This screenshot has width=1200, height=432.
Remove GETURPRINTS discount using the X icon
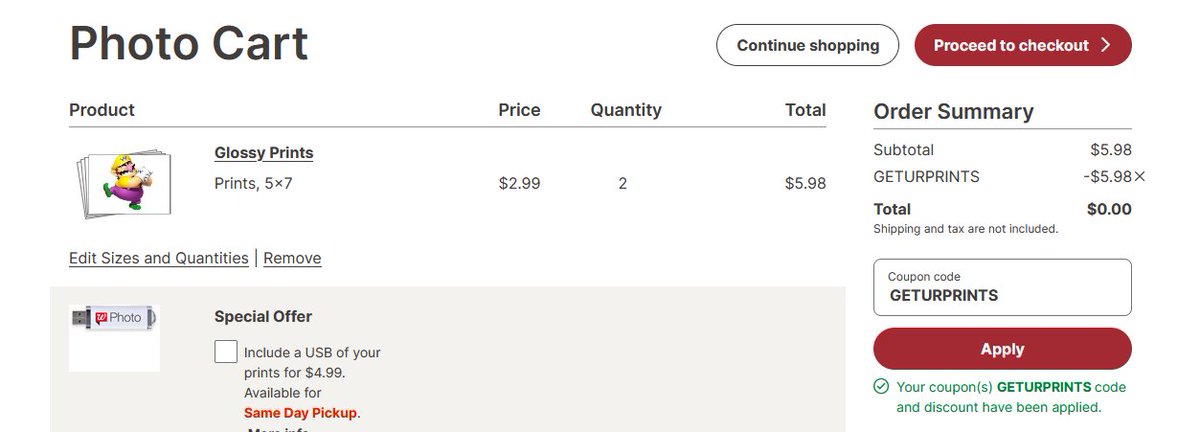point(1140,177)
